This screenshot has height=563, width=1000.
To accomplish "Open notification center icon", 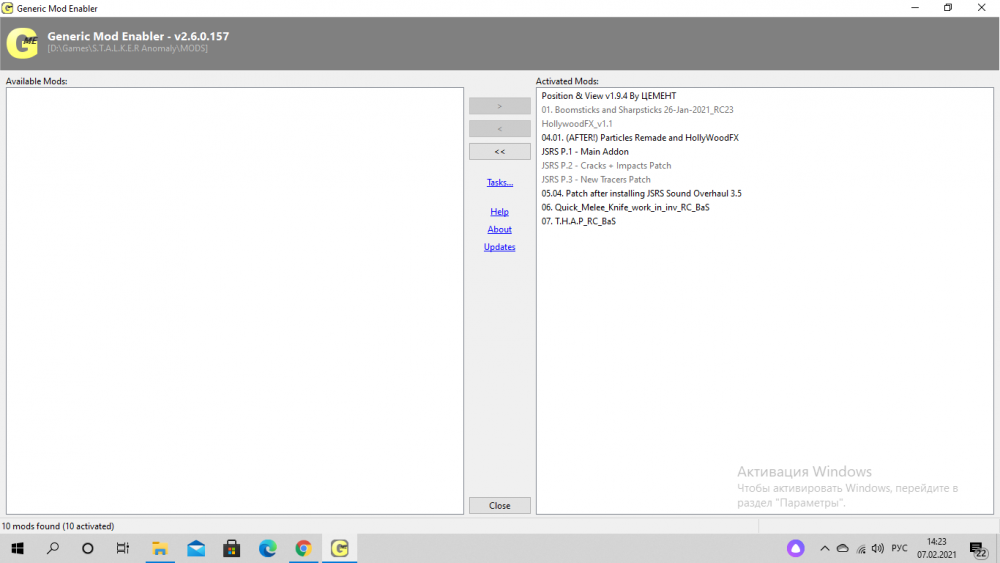I will [978, 549].
